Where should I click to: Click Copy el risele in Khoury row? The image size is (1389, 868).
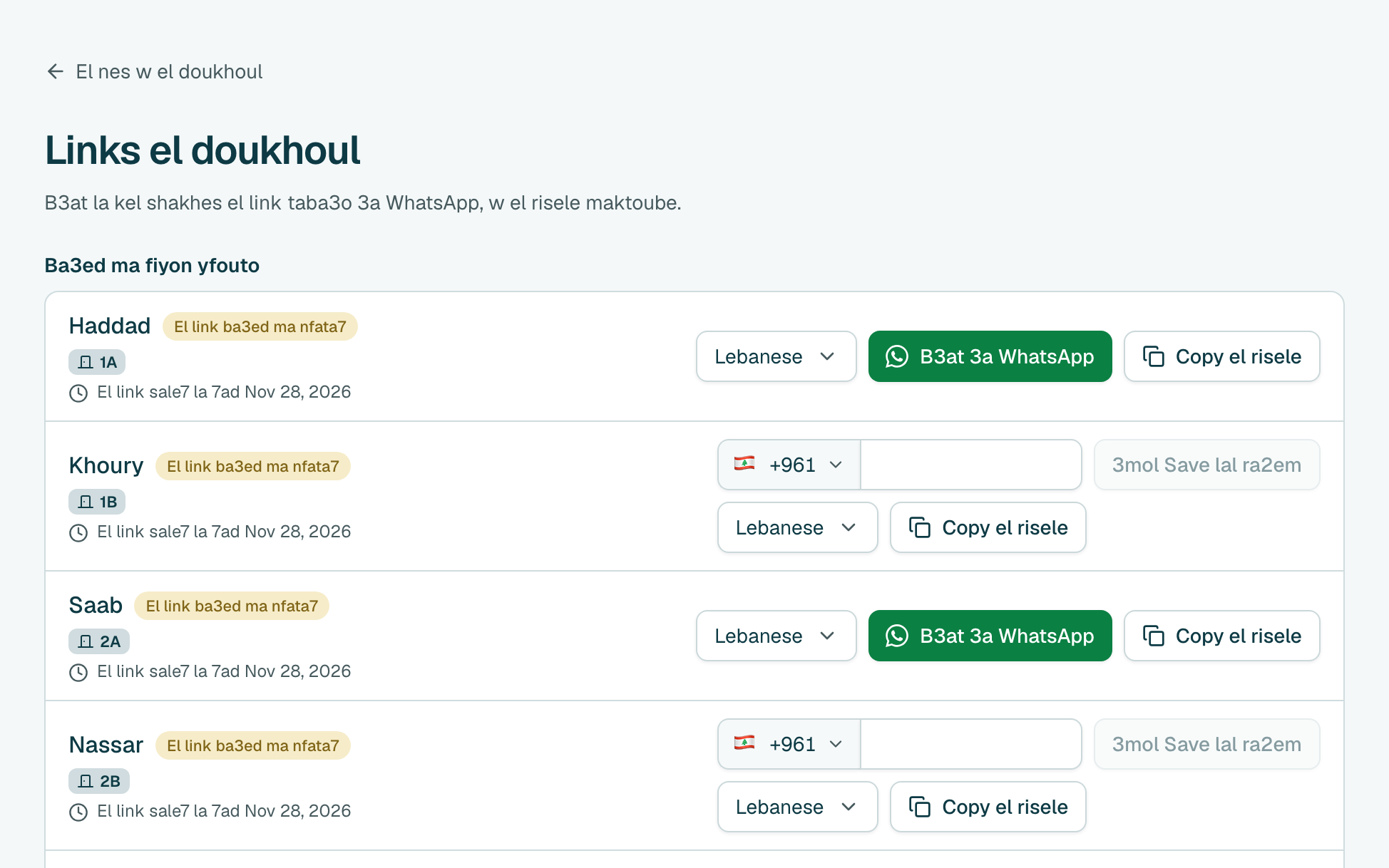(988, 527)
